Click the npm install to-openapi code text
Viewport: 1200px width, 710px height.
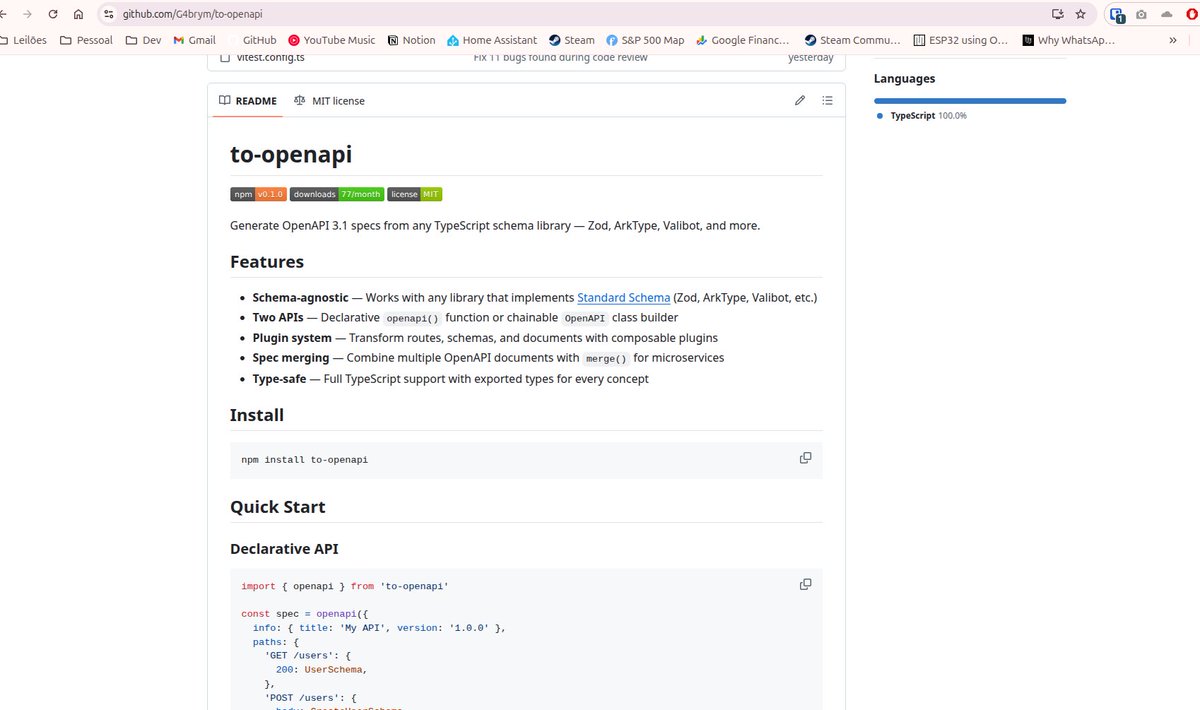coord(305,460)
